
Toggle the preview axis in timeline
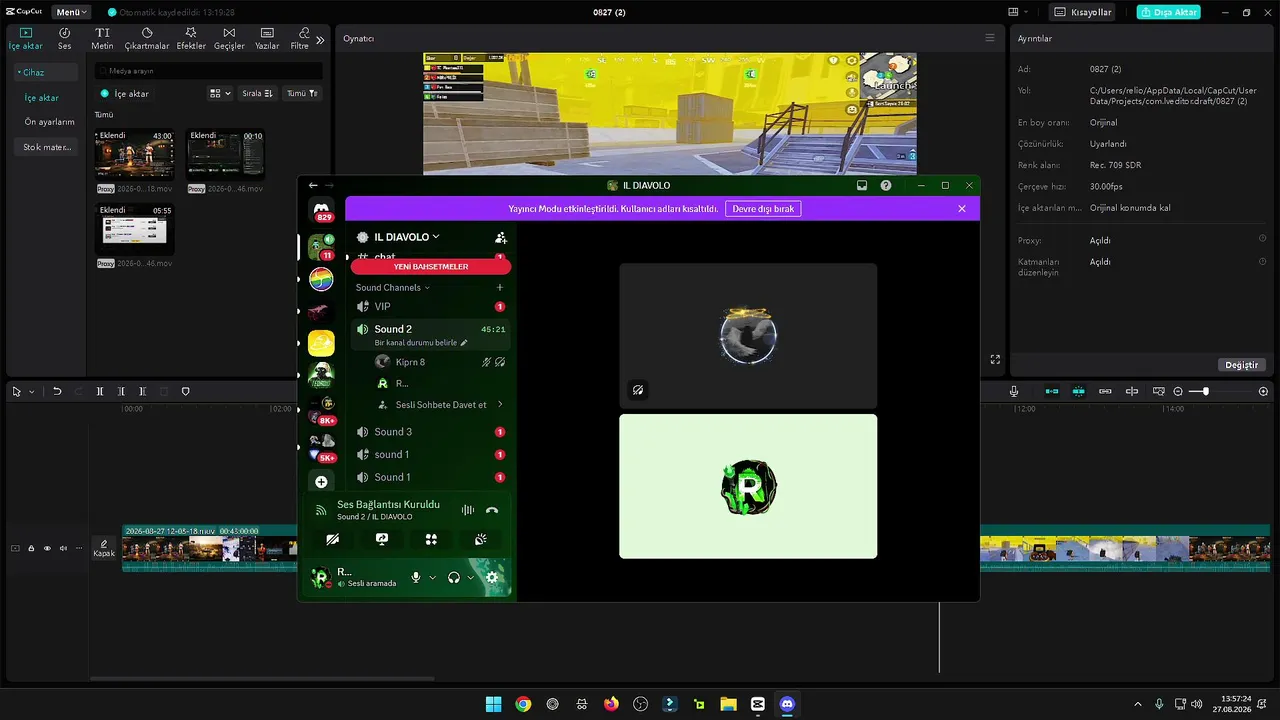point(1132,391)
